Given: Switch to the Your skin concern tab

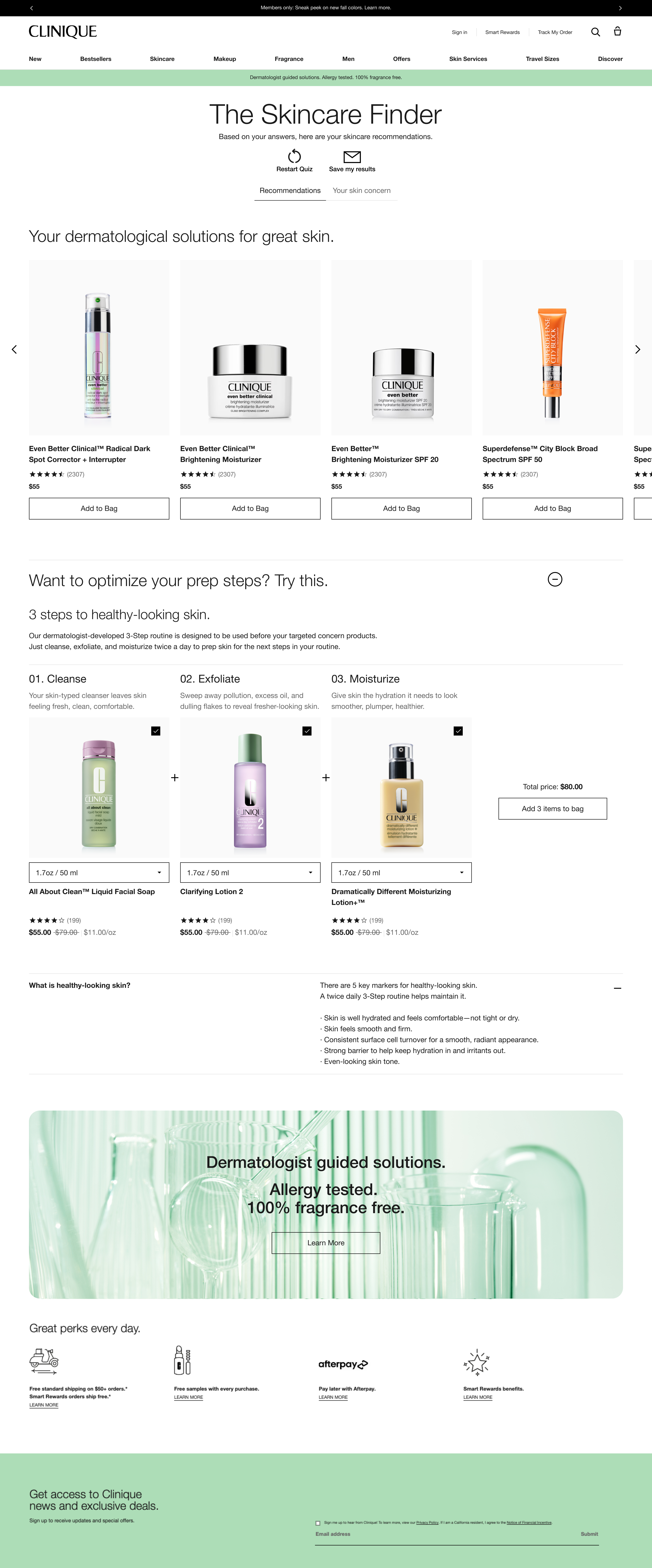Looking at the screenshot, I should (x=362, y=190).
